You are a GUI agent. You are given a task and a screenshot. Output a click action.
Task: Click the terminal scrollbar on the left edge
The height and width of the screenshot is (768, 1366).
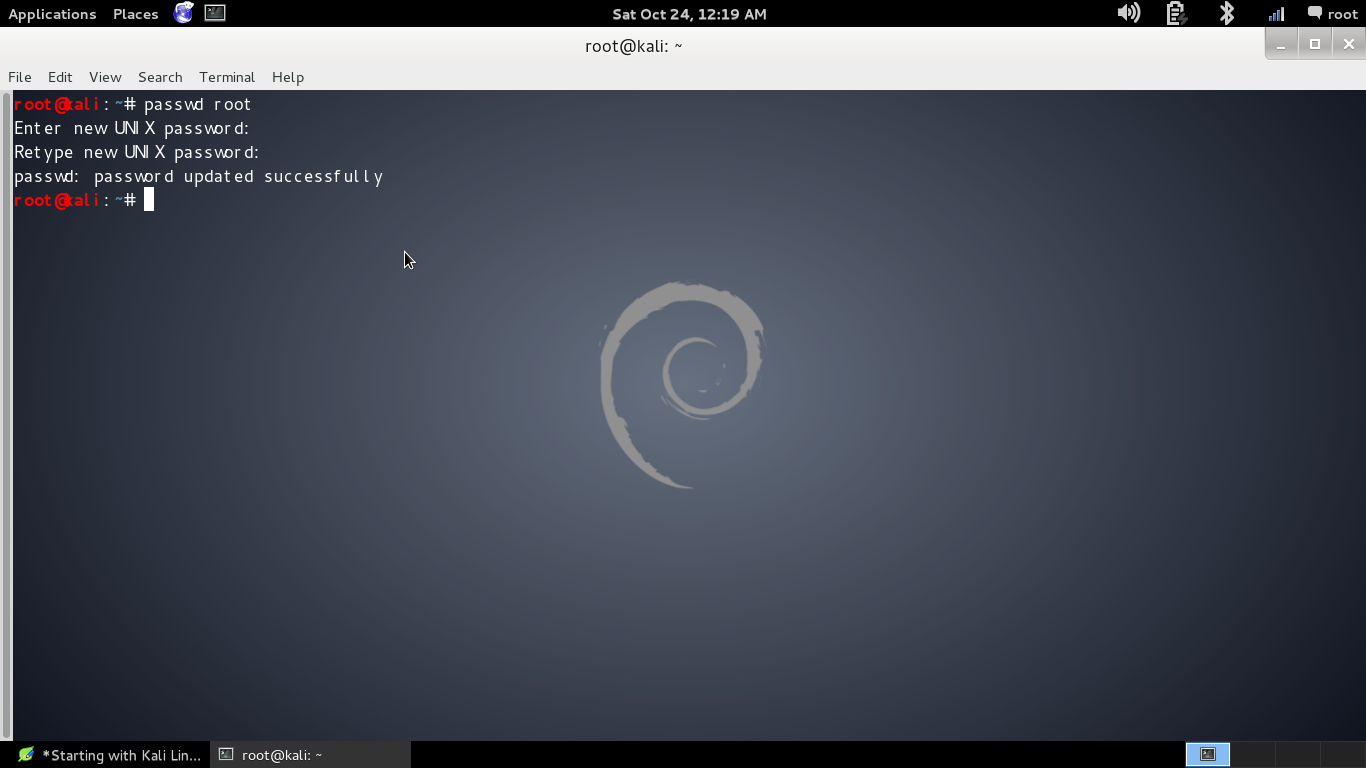pos(6,414)
